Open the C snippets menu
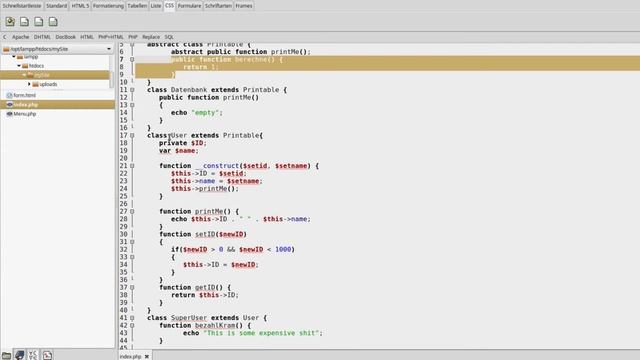 [5, 37]
